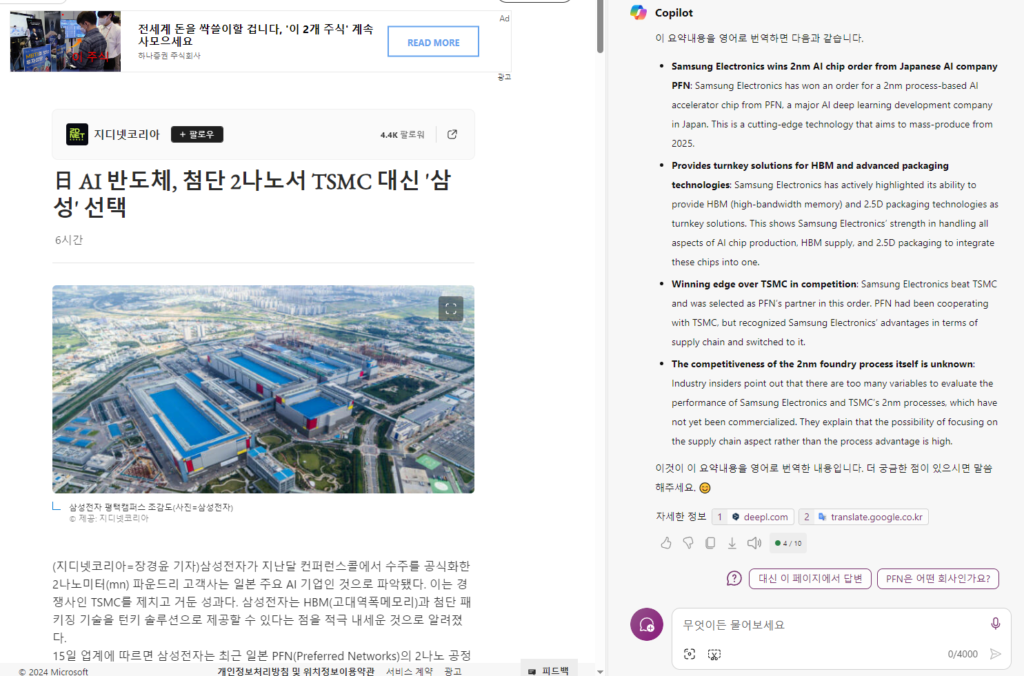Click the 하나증권 주식회사 advertiser name

[x=169, y=56]
